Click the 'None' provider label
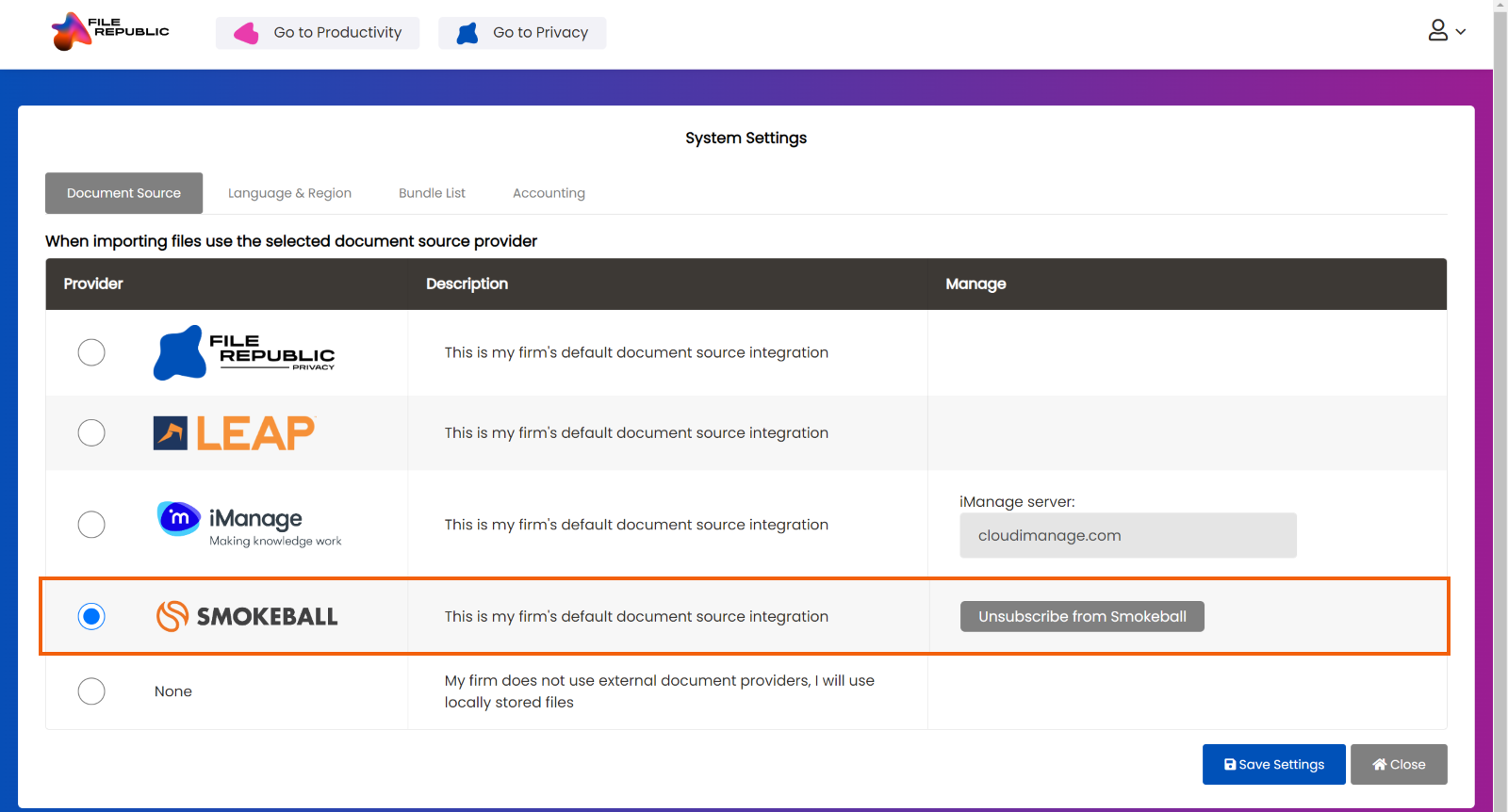Image resolution: width=1508 pixels, height=812 pixels. [173, 691]
